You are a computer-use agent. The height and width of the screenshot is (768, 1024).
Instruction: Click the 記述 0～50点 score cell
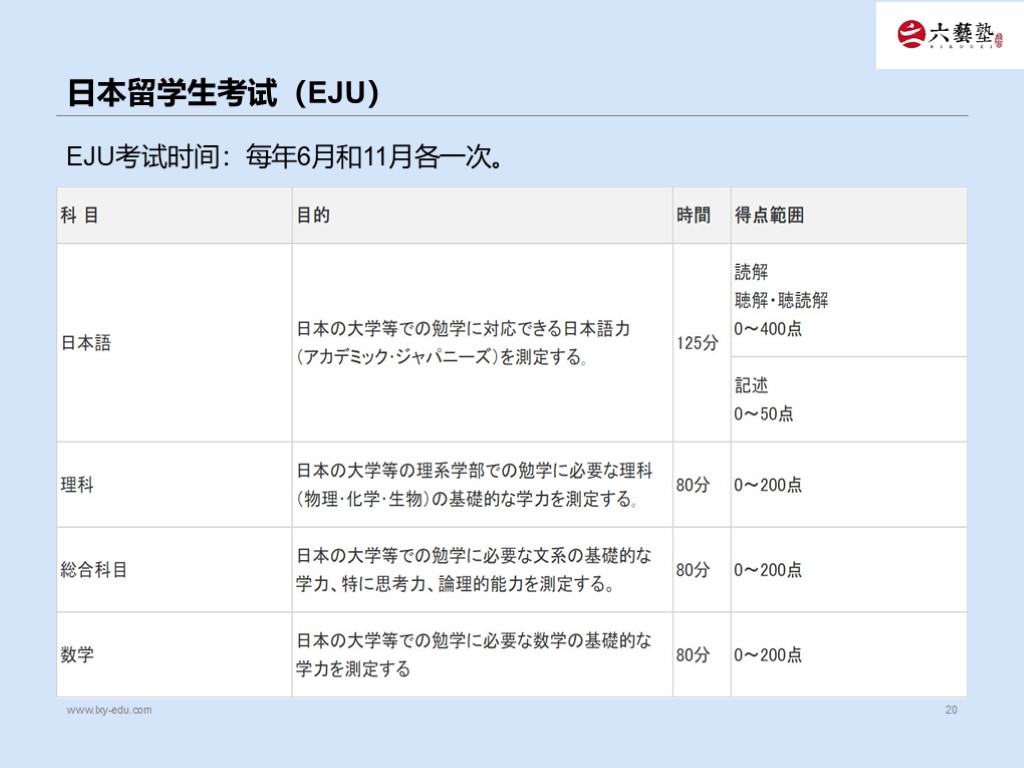[765, 400]
